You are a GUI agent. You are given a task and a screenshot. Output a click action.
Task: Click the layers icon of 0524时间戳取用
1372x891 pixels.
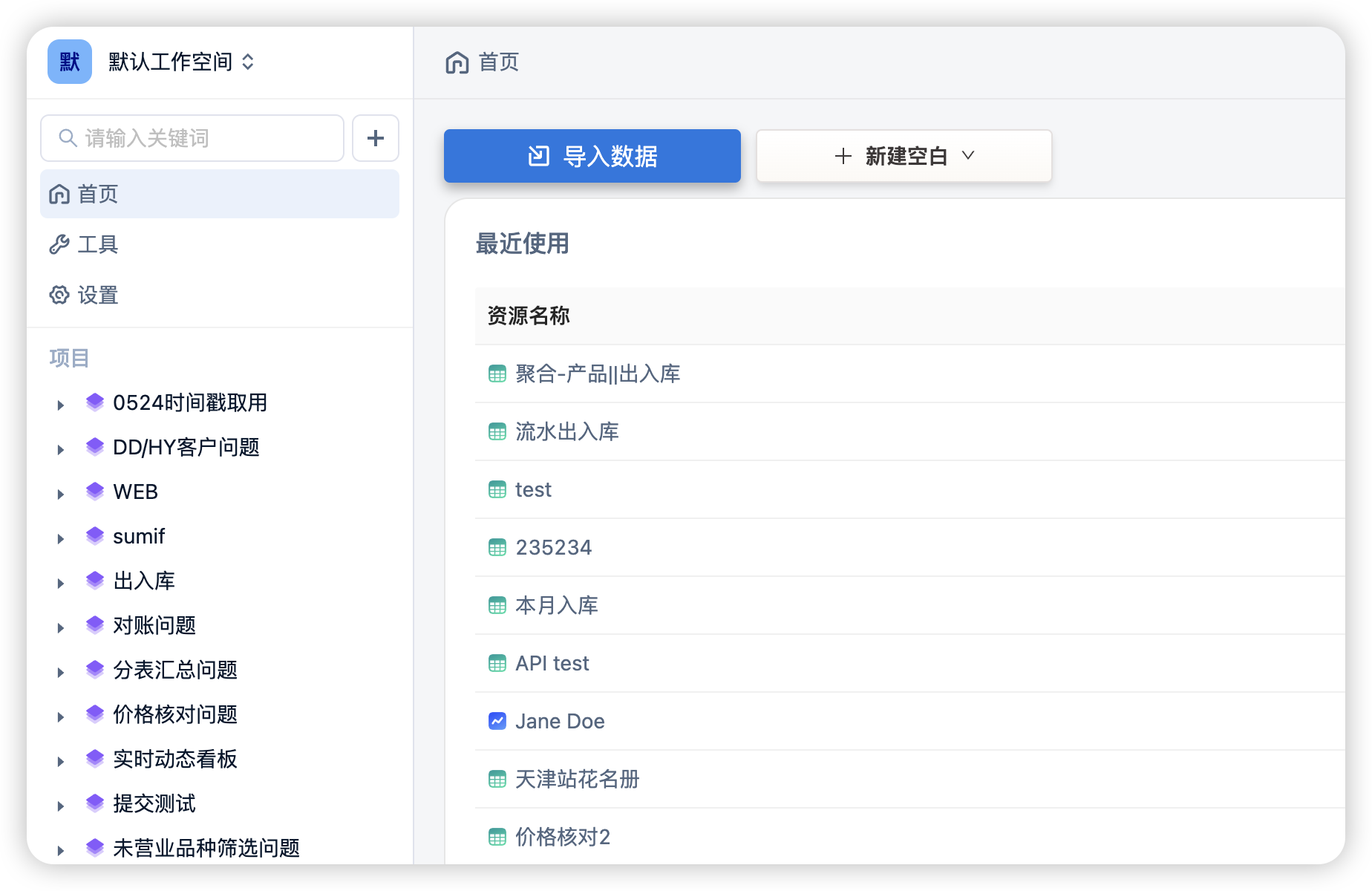[x=95, y=402]
